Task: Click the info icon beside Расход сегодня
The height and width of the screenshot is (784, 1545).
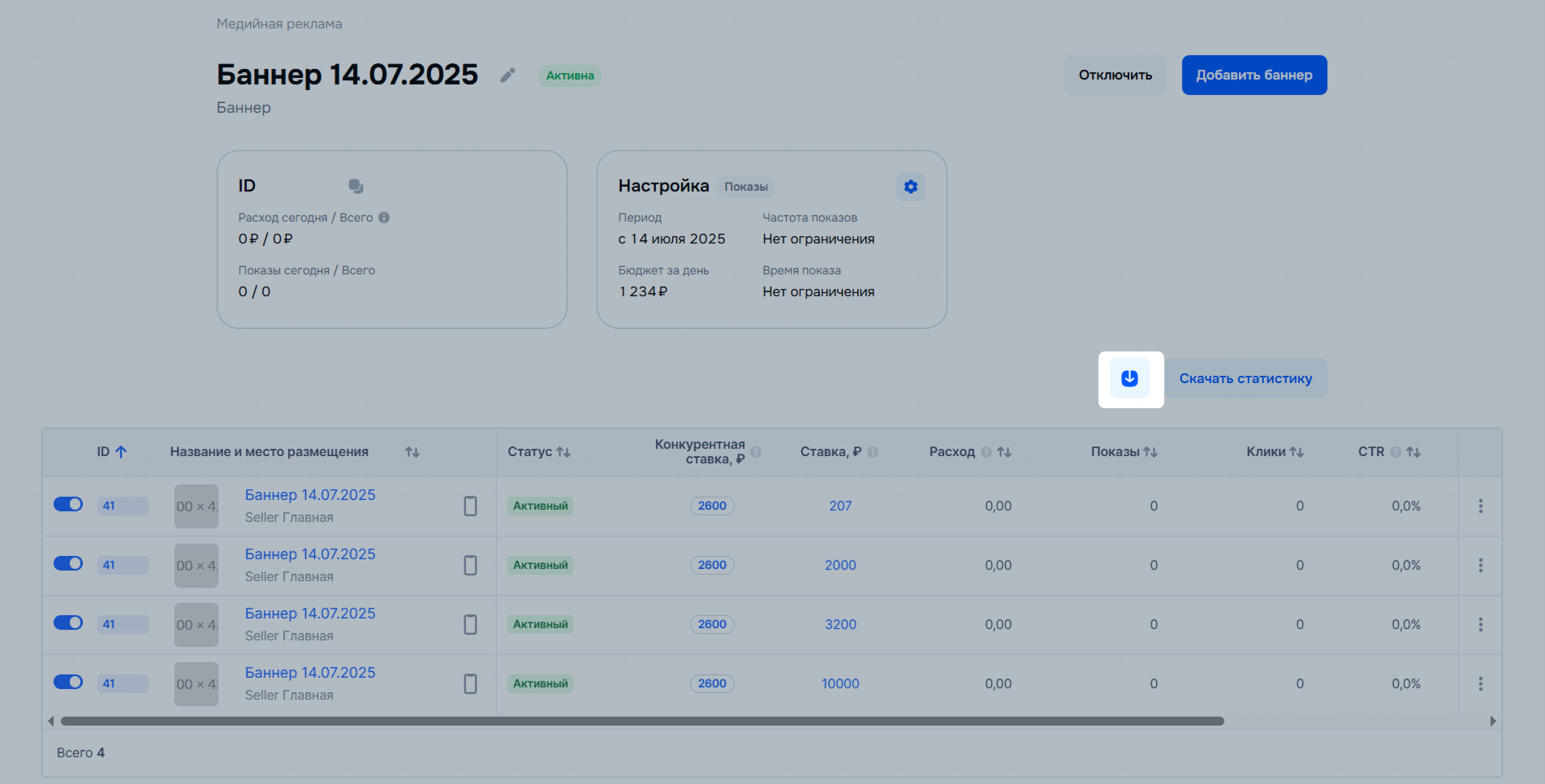Action: pos(384,218)
